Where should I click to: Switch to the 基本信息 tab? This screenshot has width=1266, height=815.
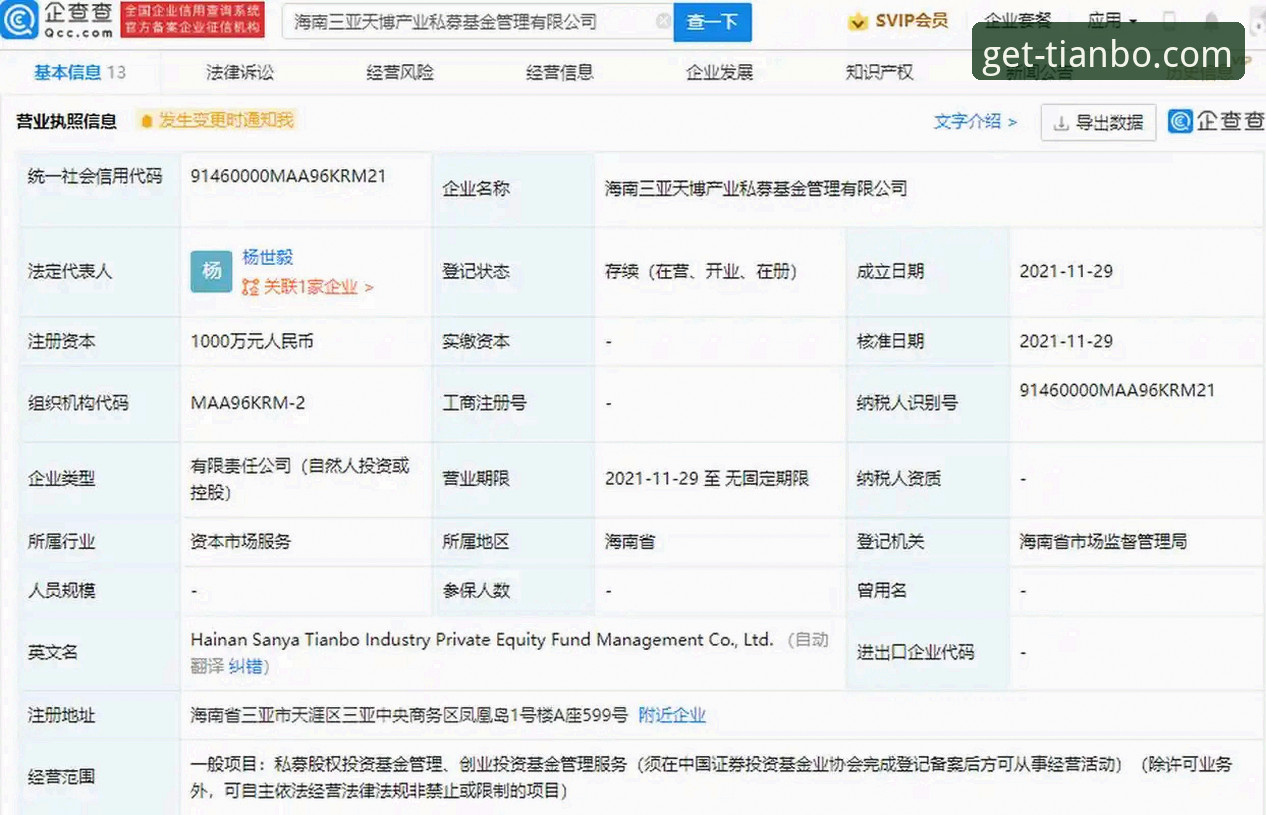80,72
